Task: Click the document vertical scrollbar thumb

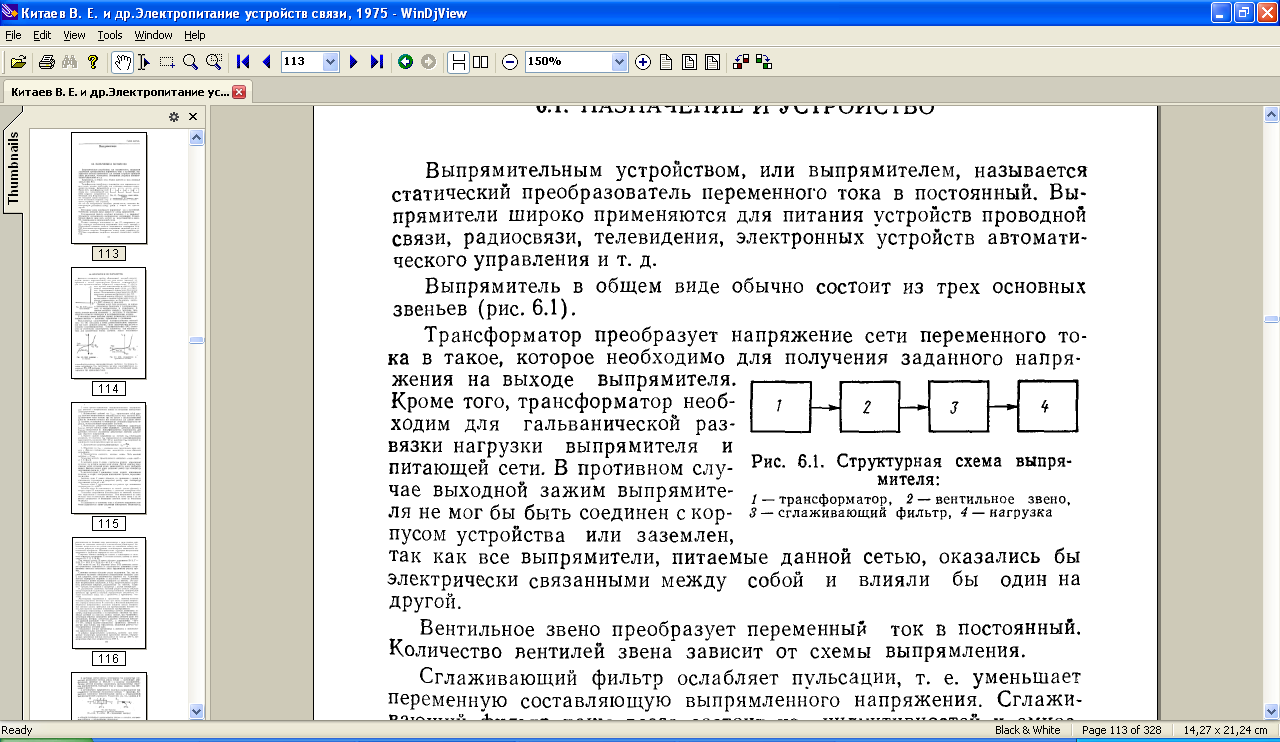Action: tap(1271, 320)
